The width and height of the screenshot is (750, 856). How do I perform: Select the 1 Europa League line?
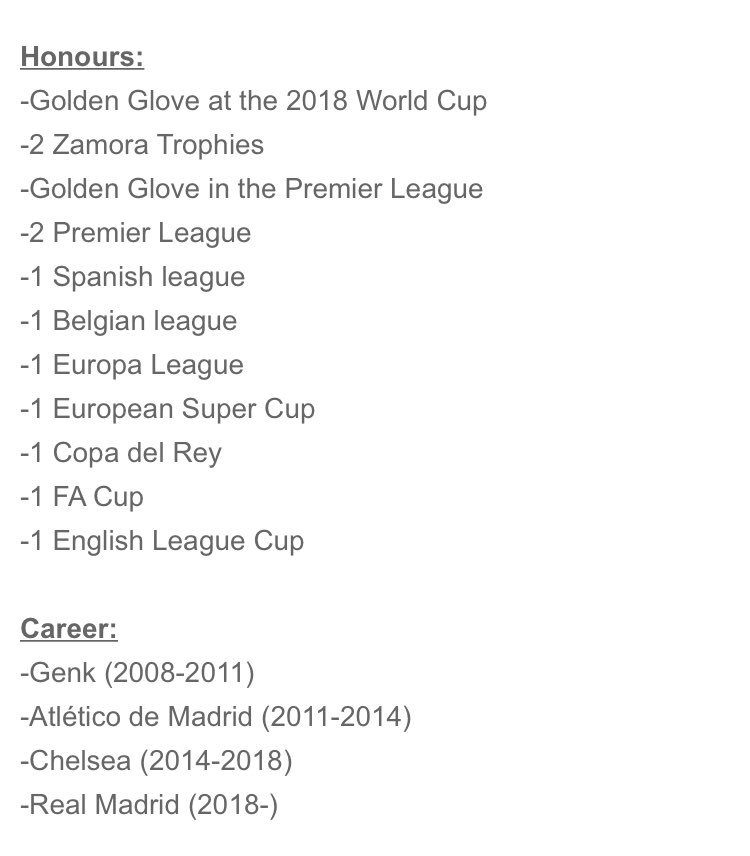coord(132,365)
